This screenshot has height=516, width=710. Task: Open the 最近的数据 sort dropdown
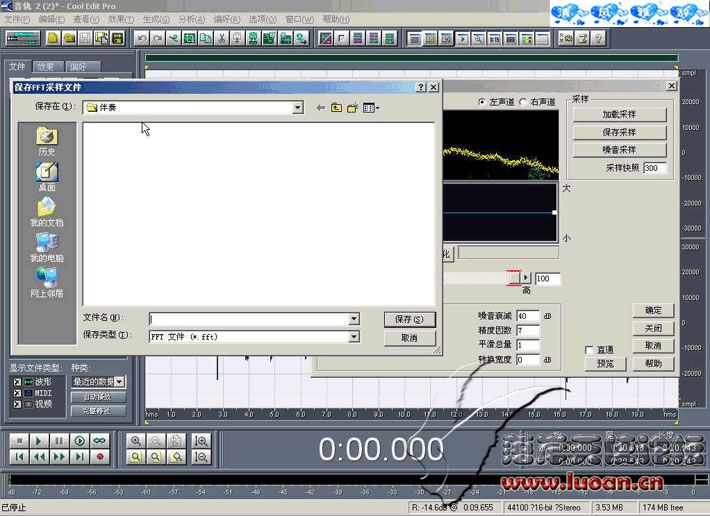119,382
